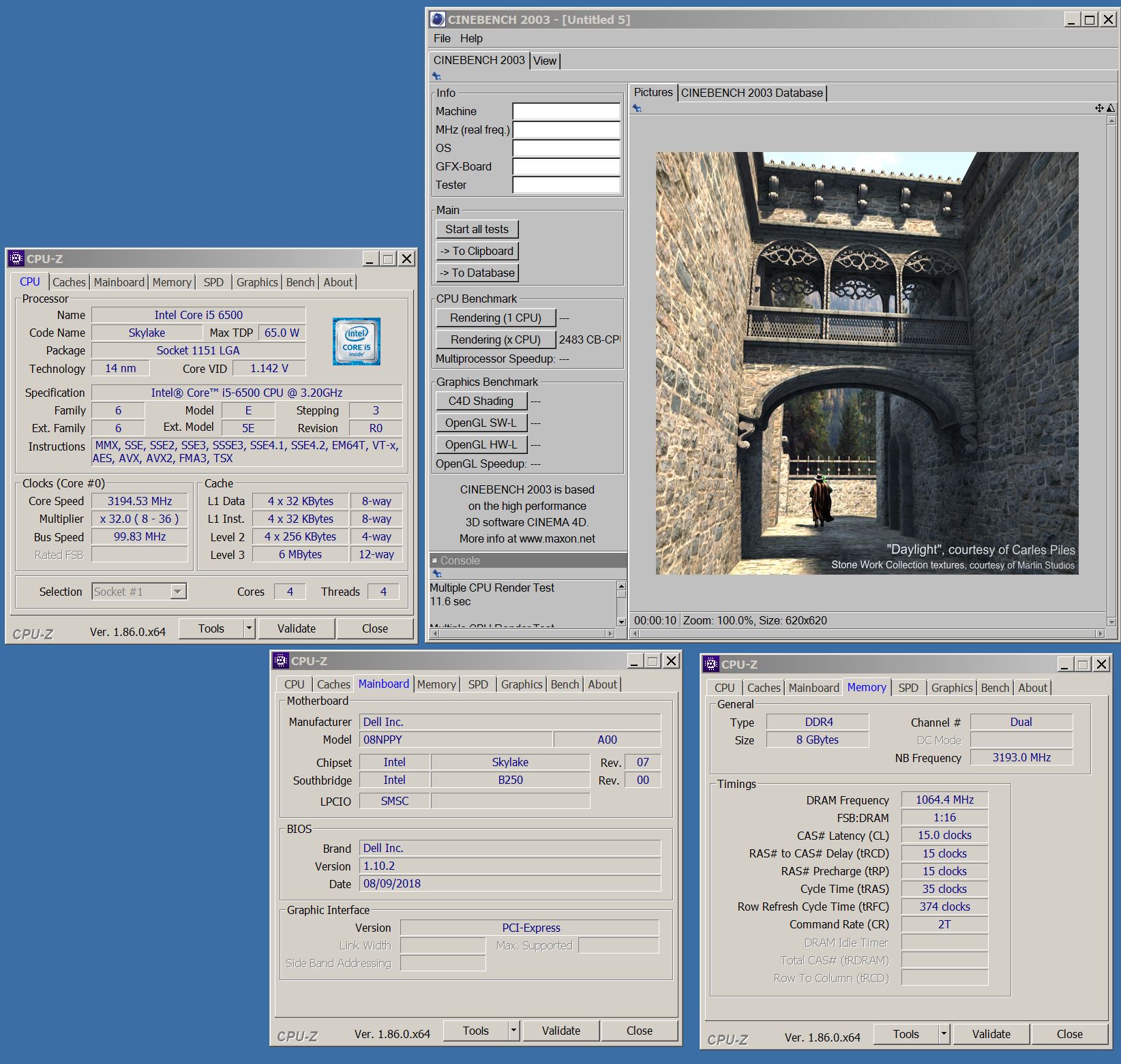Screen dimensions: 1121x1064
Task: Open Mainboard tab in the CPU window
Action: pos(119,282)
